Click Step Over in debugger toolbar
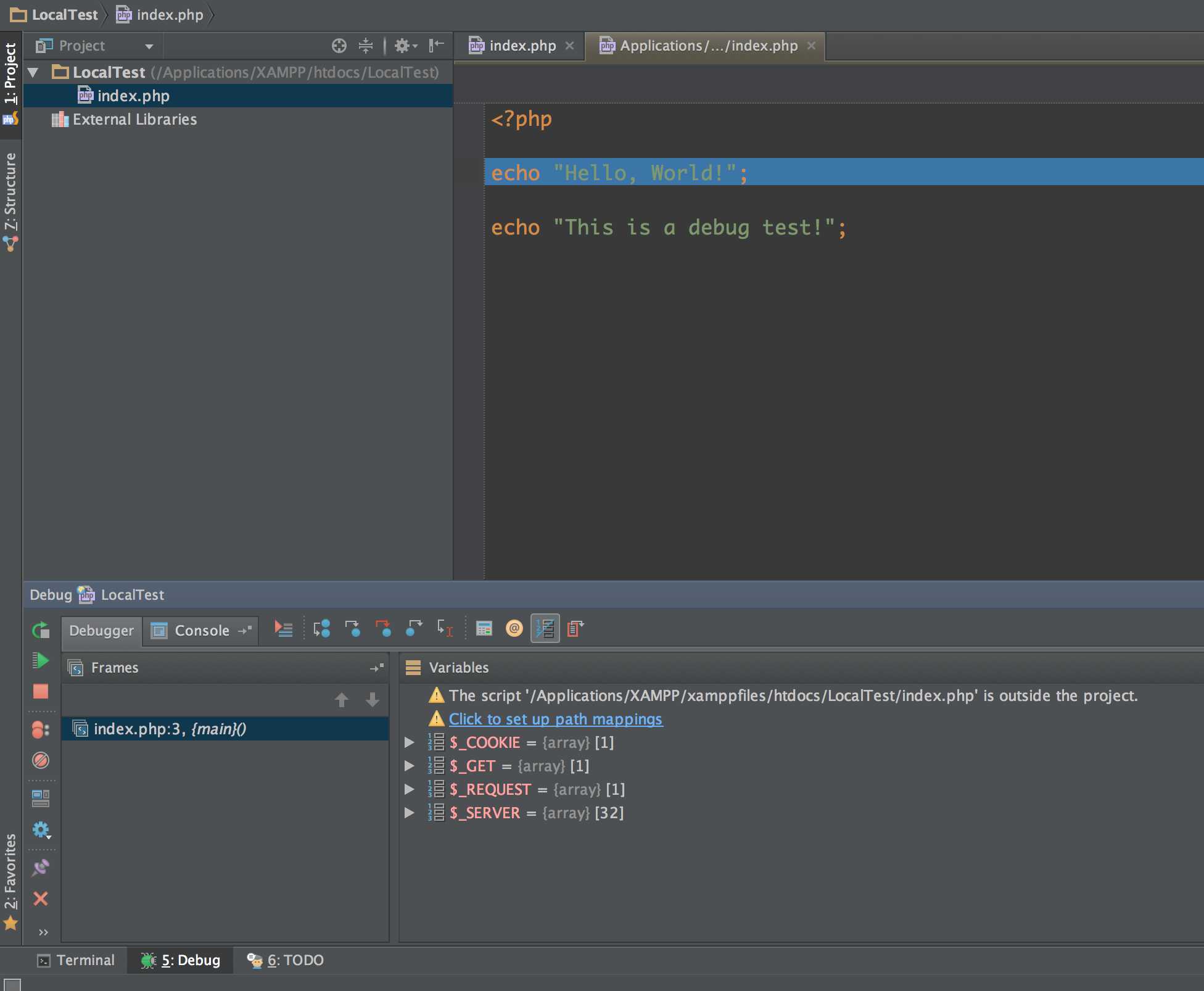The height and width of the screenshot is (991, 1204). [321, 629]
